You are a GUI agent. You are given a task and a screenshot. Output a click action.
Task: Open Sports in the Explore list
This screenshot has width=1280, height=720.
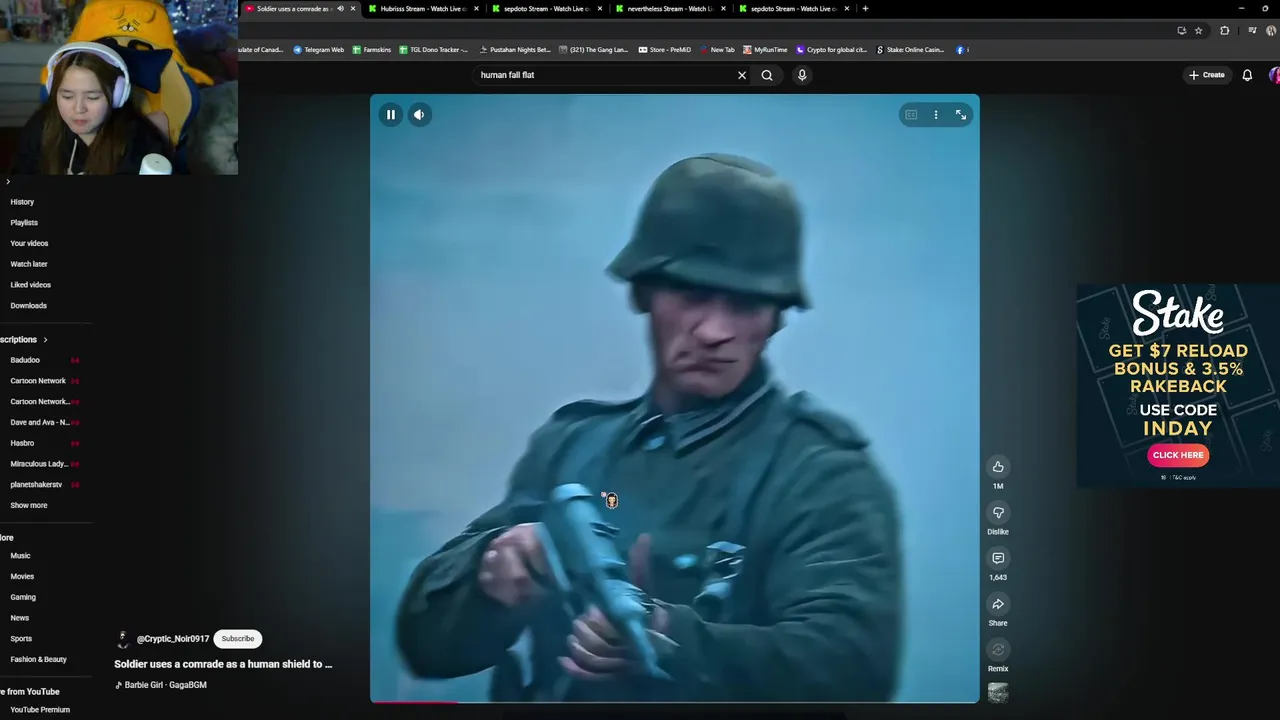[x=21, y=639]
